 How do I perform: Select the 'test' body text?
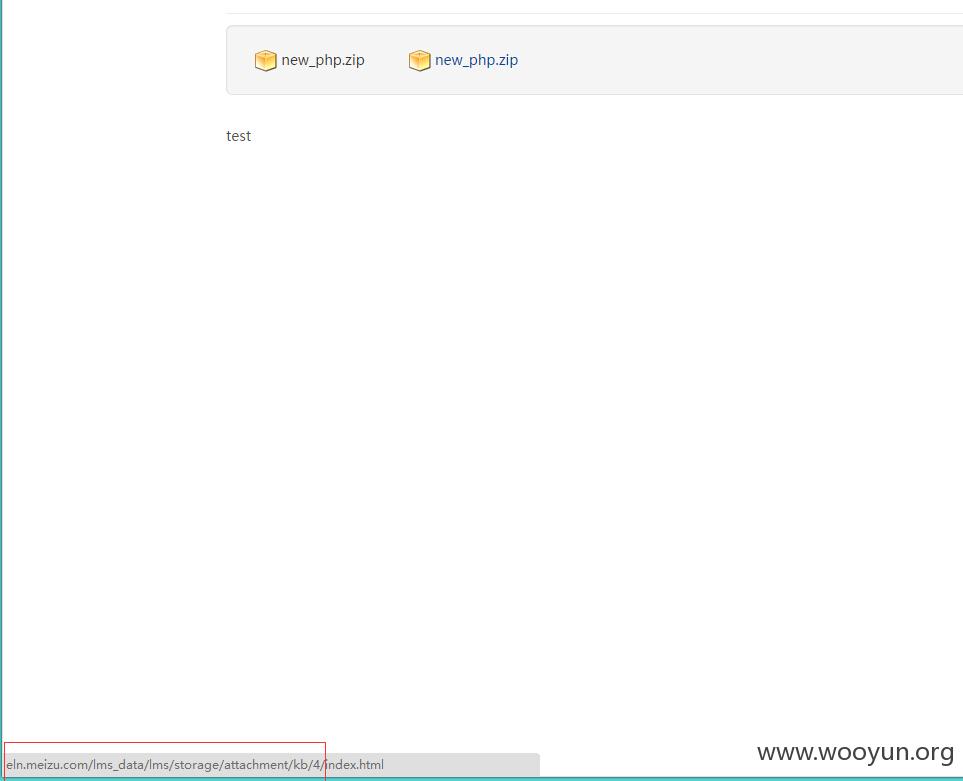pos(238,136)
